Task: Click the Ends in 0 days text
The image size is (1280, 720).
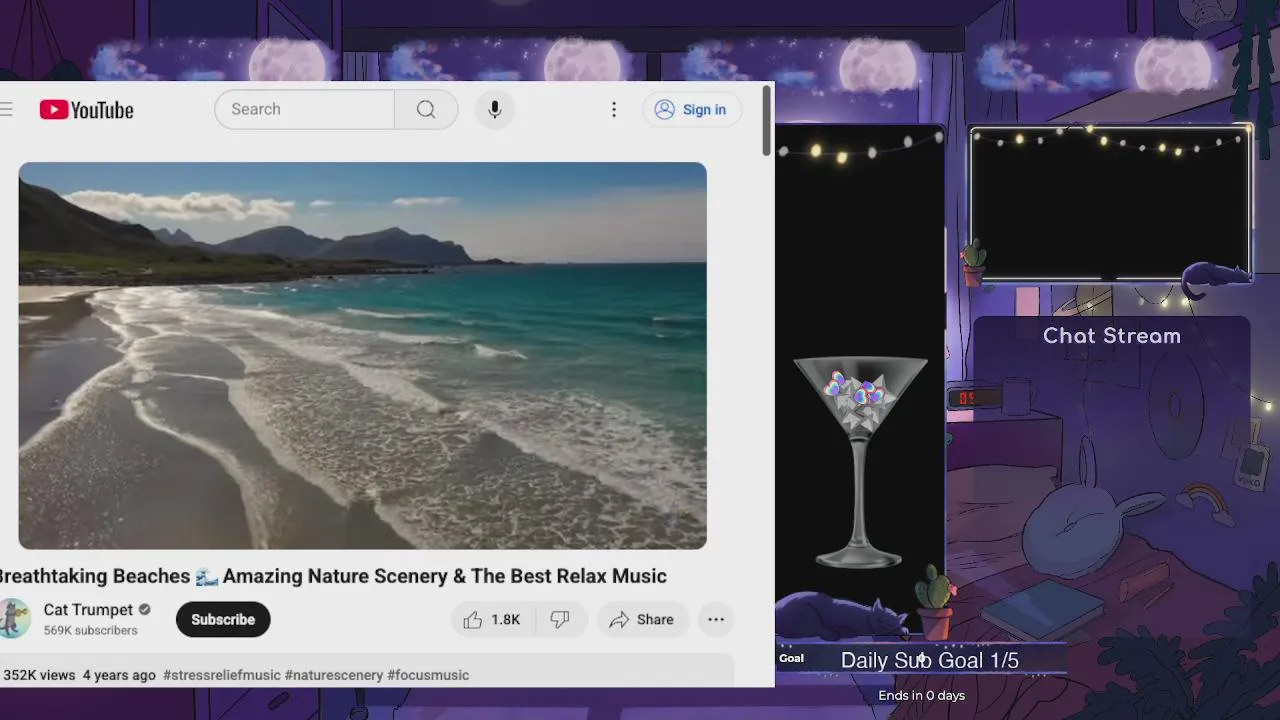Action: (922, 695)
